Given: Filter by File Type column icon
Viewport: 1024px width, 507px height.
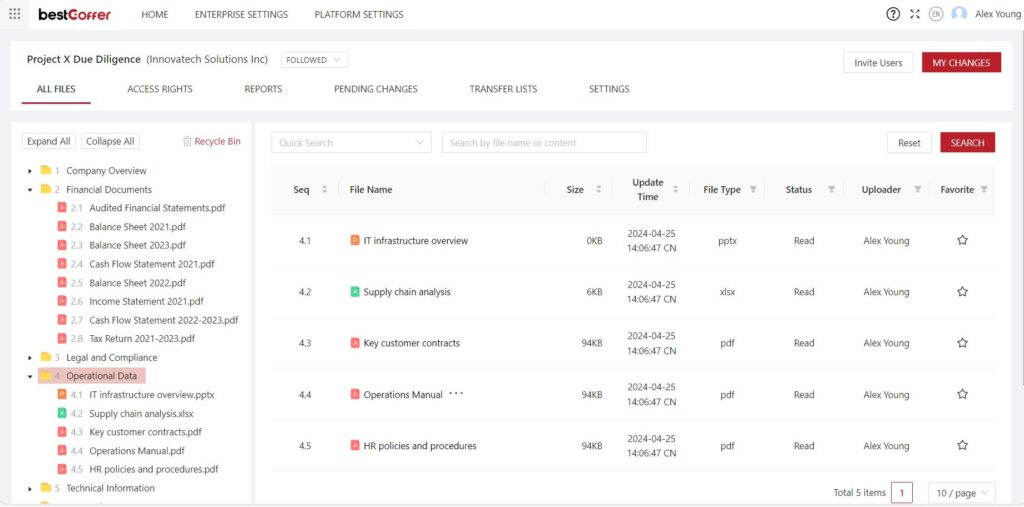Looking at the screenshot, I should pyautogui.click(x=753, y=189).
